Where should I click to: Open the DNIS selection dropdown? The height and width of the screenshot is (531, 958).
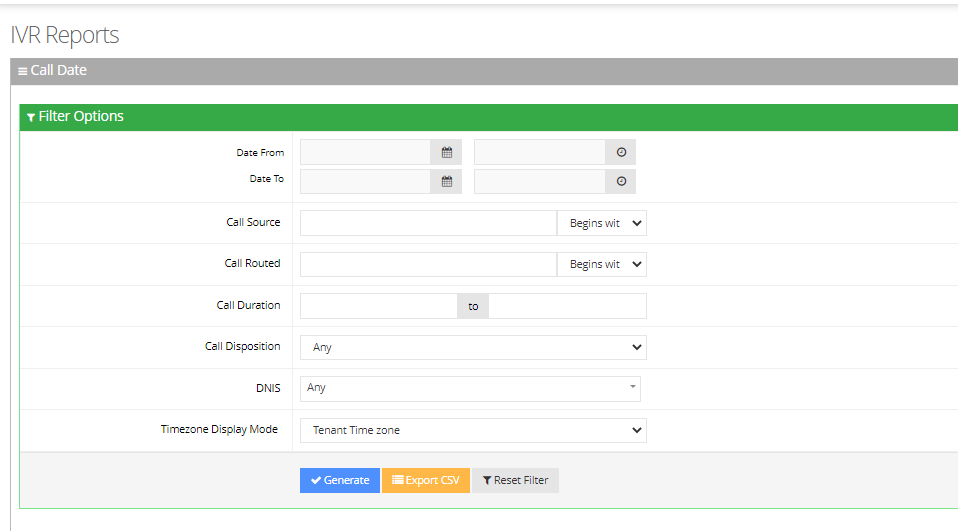click(470, 388)
